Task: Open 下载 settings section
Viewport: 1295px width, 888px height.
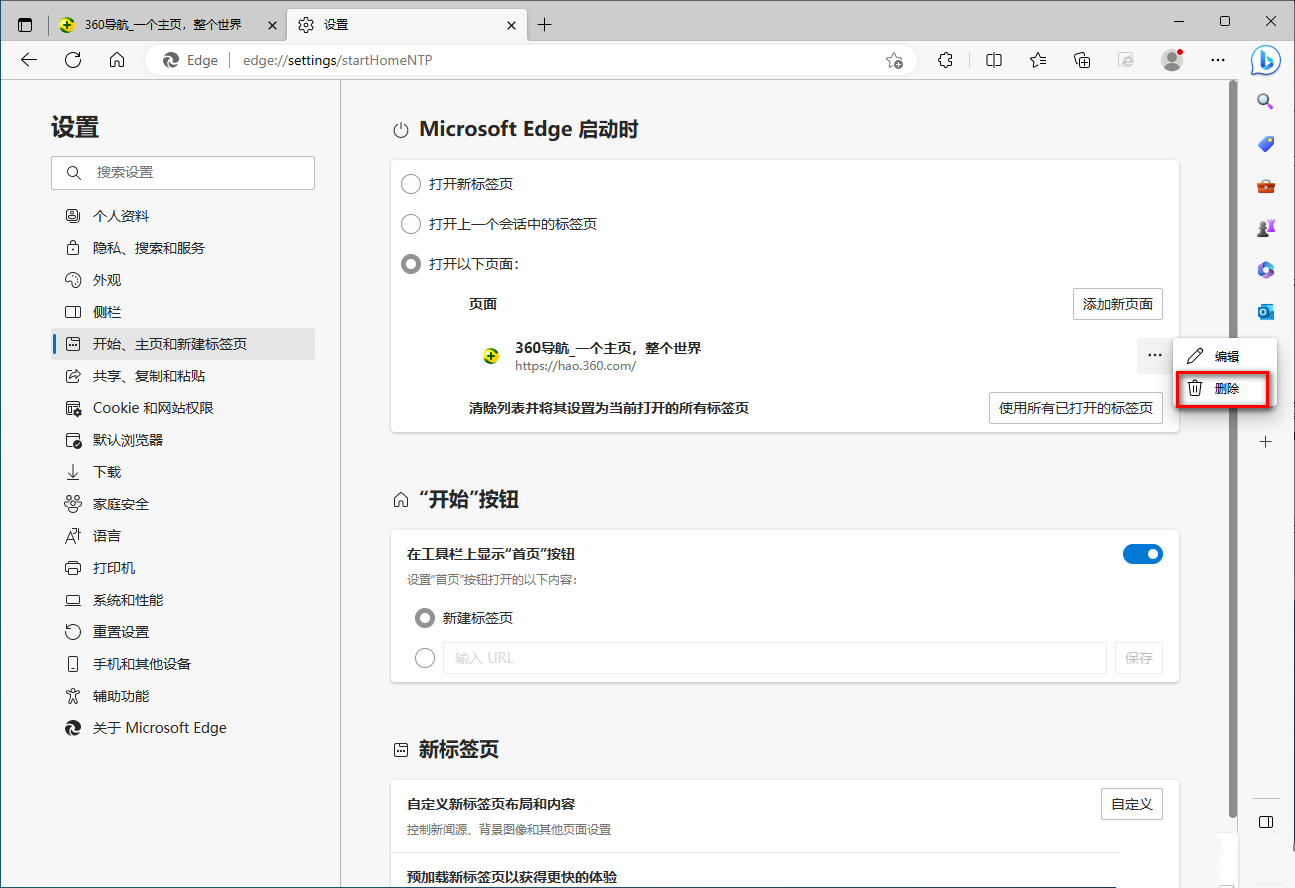Action: (183, 472)
